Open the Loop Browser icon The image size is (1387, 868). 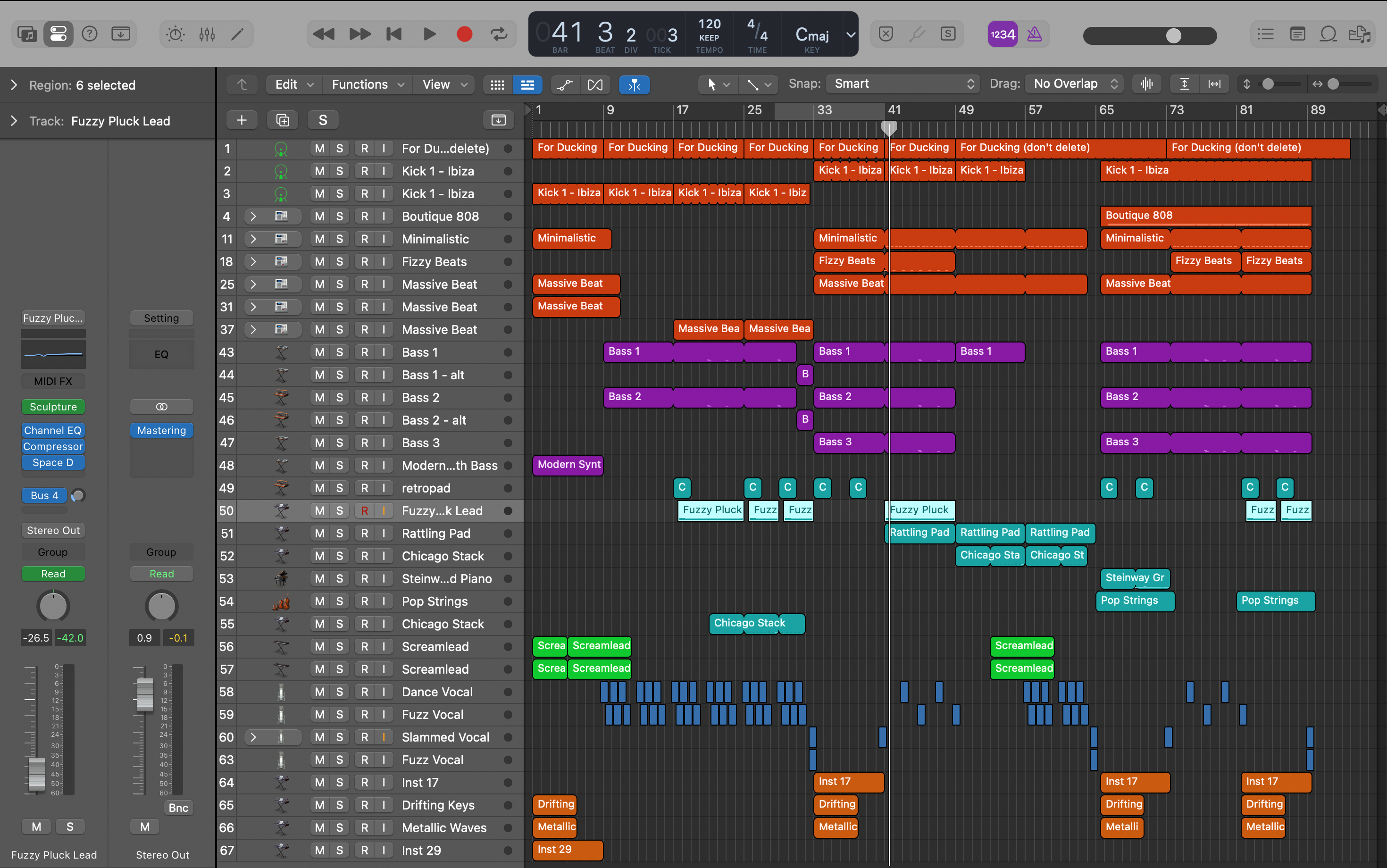(x=1328, y=34)
